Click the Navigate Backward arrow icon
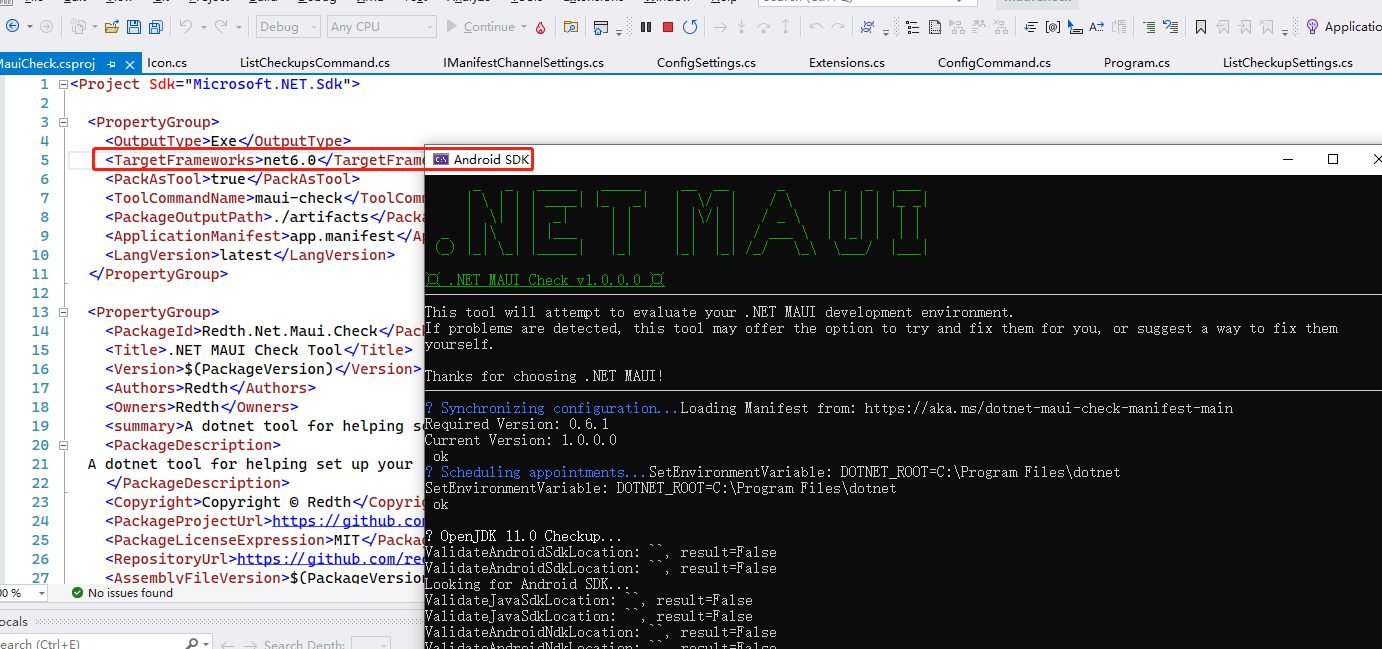 [x=12, y=27]
